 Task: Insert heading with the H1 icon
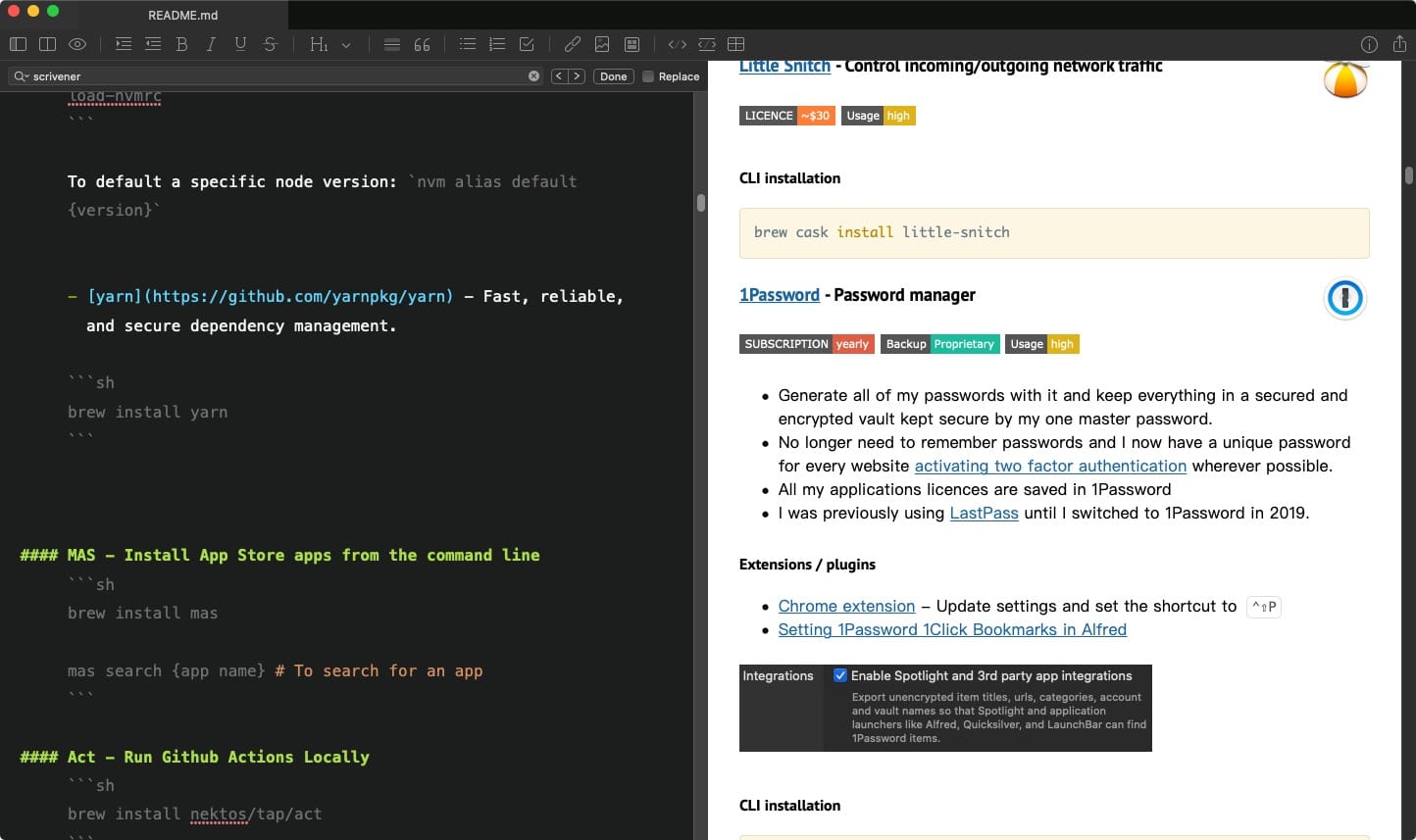[319, 44]
